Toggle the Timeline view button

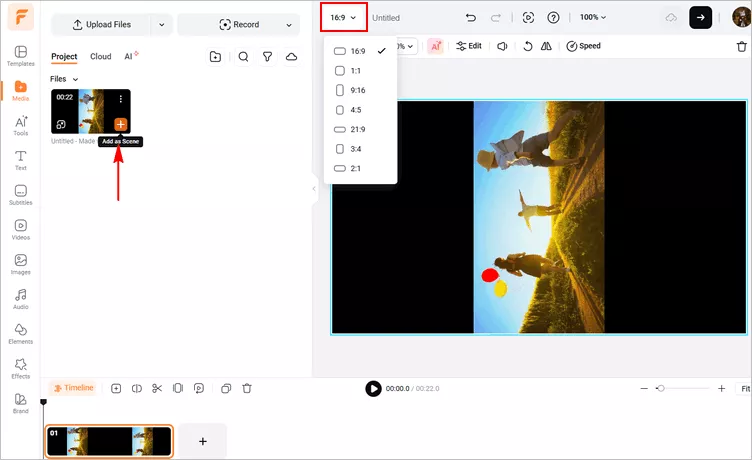(x=73, y=388)
